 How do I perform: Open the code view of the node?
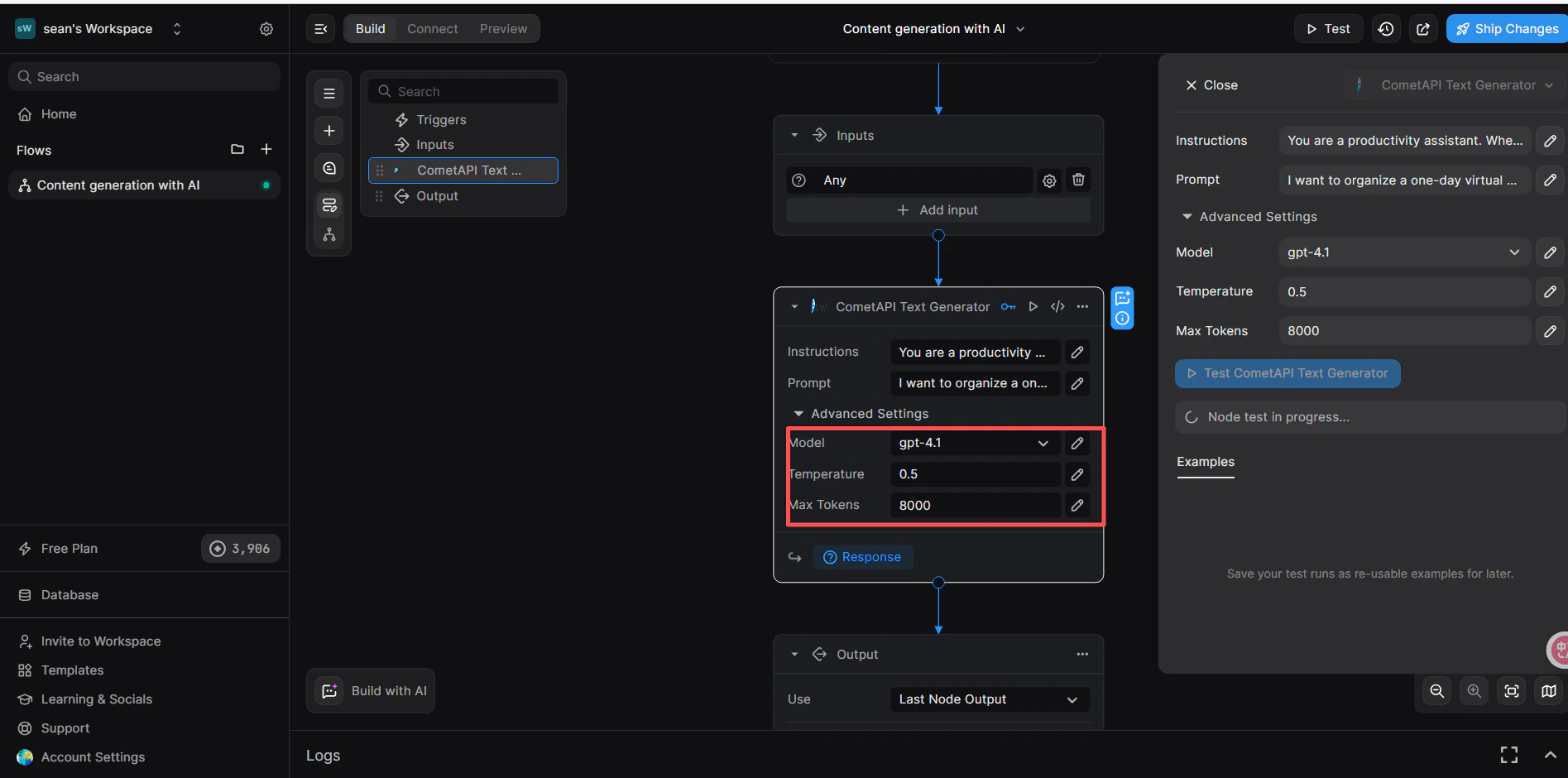point(1057,306)
